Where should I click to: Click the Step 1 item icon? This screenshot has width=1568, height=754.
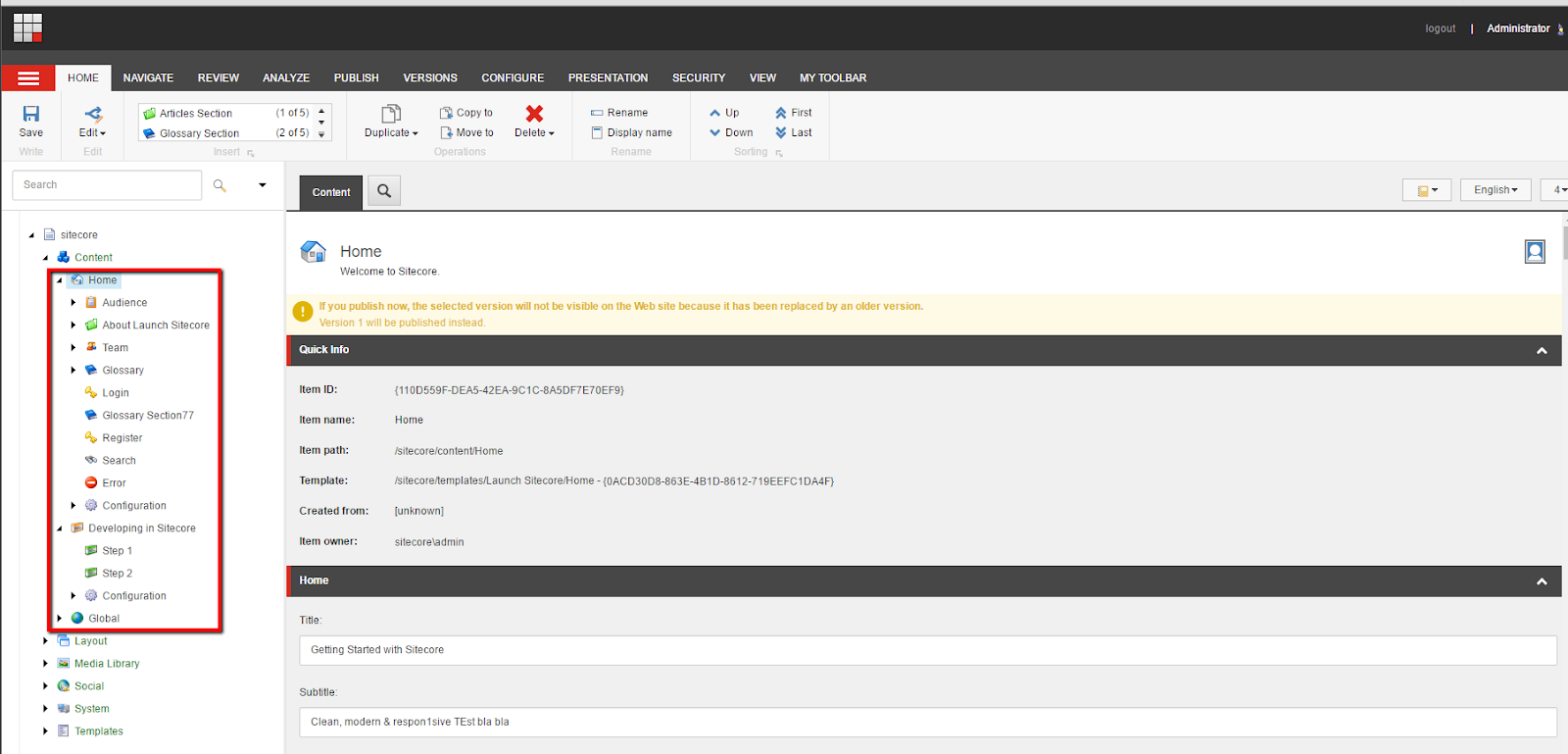point(91,550)
